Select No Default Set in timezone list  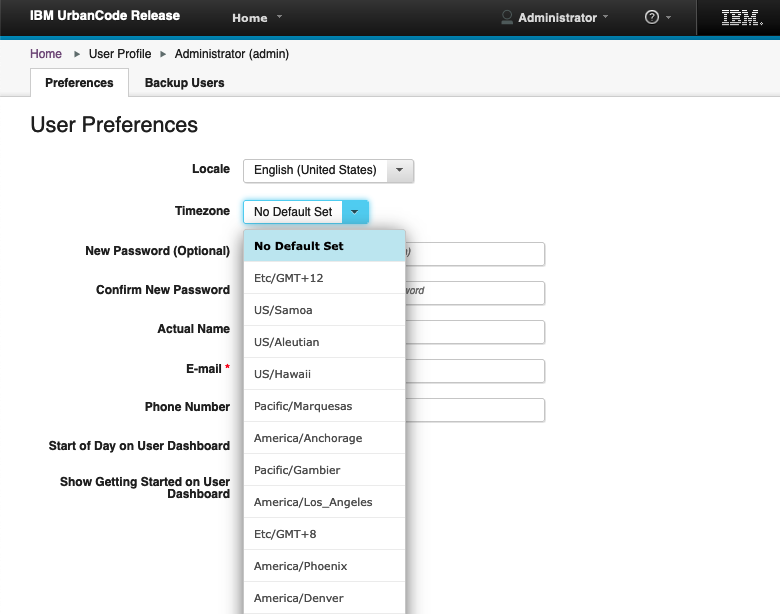pos(324,246)
